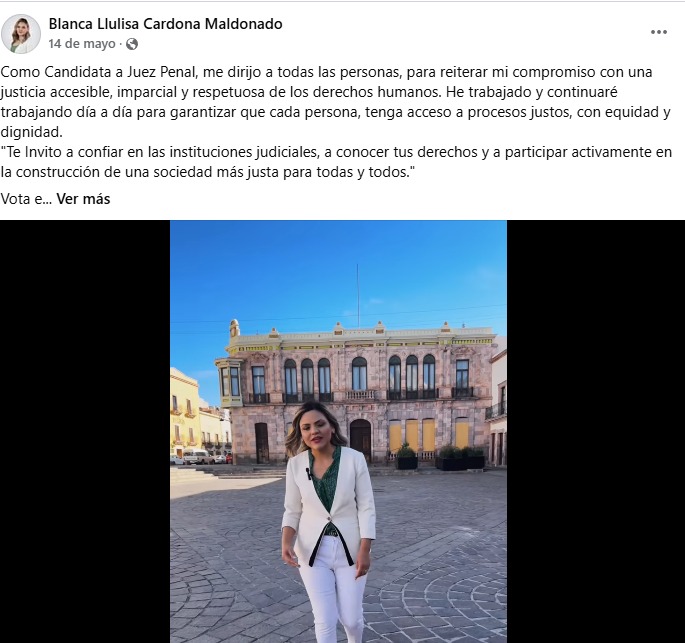This screenshot has width=685, height=643.
Task: Click the globe public-audience icon
Action: coord(131,44)
